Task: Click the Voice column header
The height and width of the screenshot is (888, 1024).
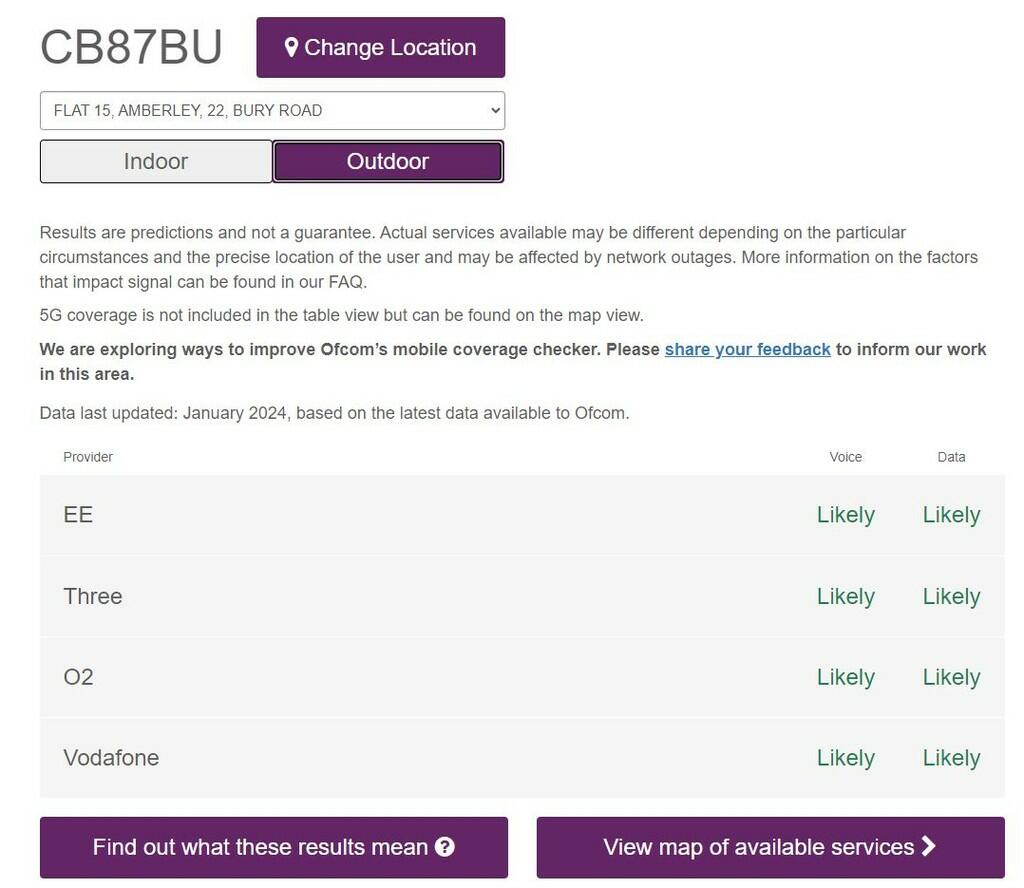Action: (845, 457)
